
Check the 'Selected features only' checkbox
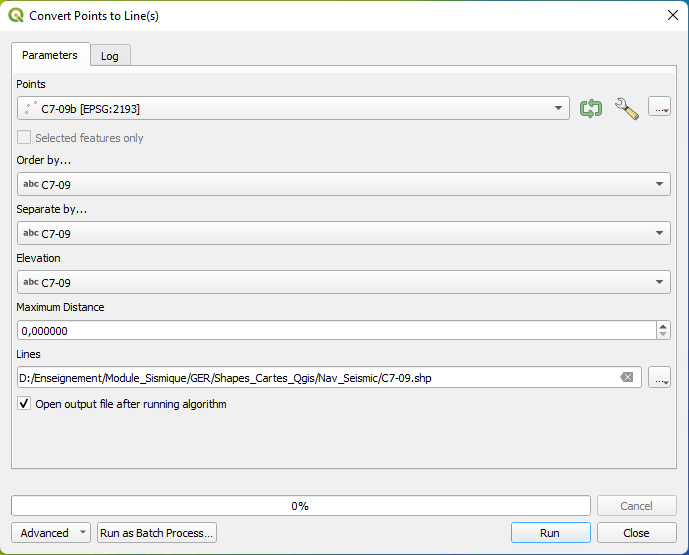click(25, 138)
